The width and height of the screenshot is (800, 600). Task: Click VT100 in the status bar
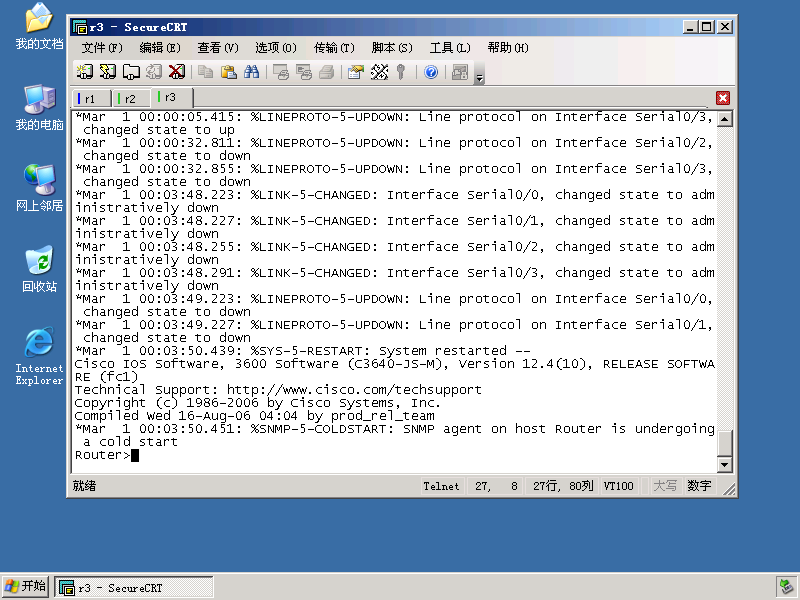click(618, 486)
